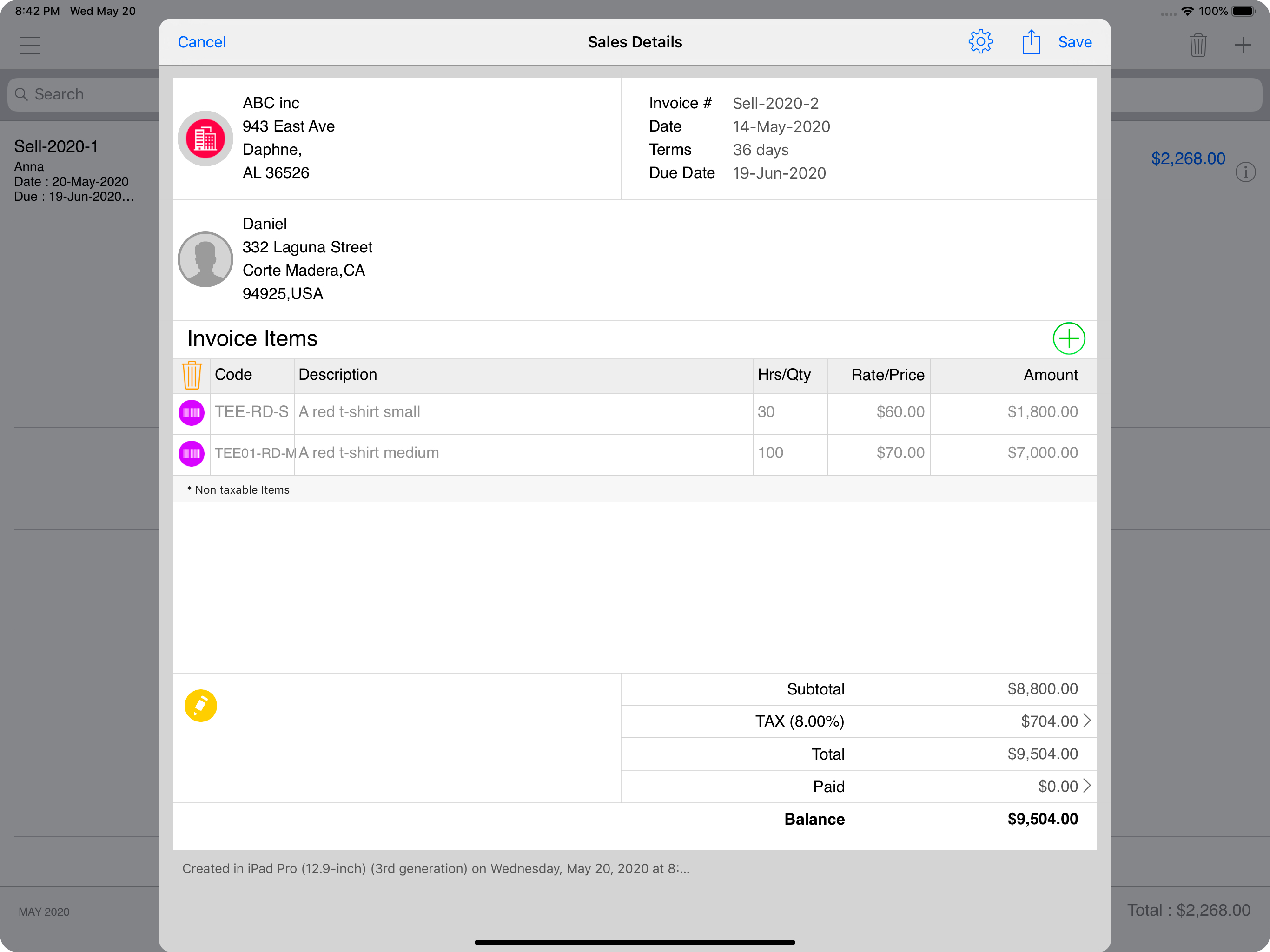Select description 'A red t-shirt medium'
Image resolution: width=1270 pixels, height=952 pixels.
(x=523, y=454)
